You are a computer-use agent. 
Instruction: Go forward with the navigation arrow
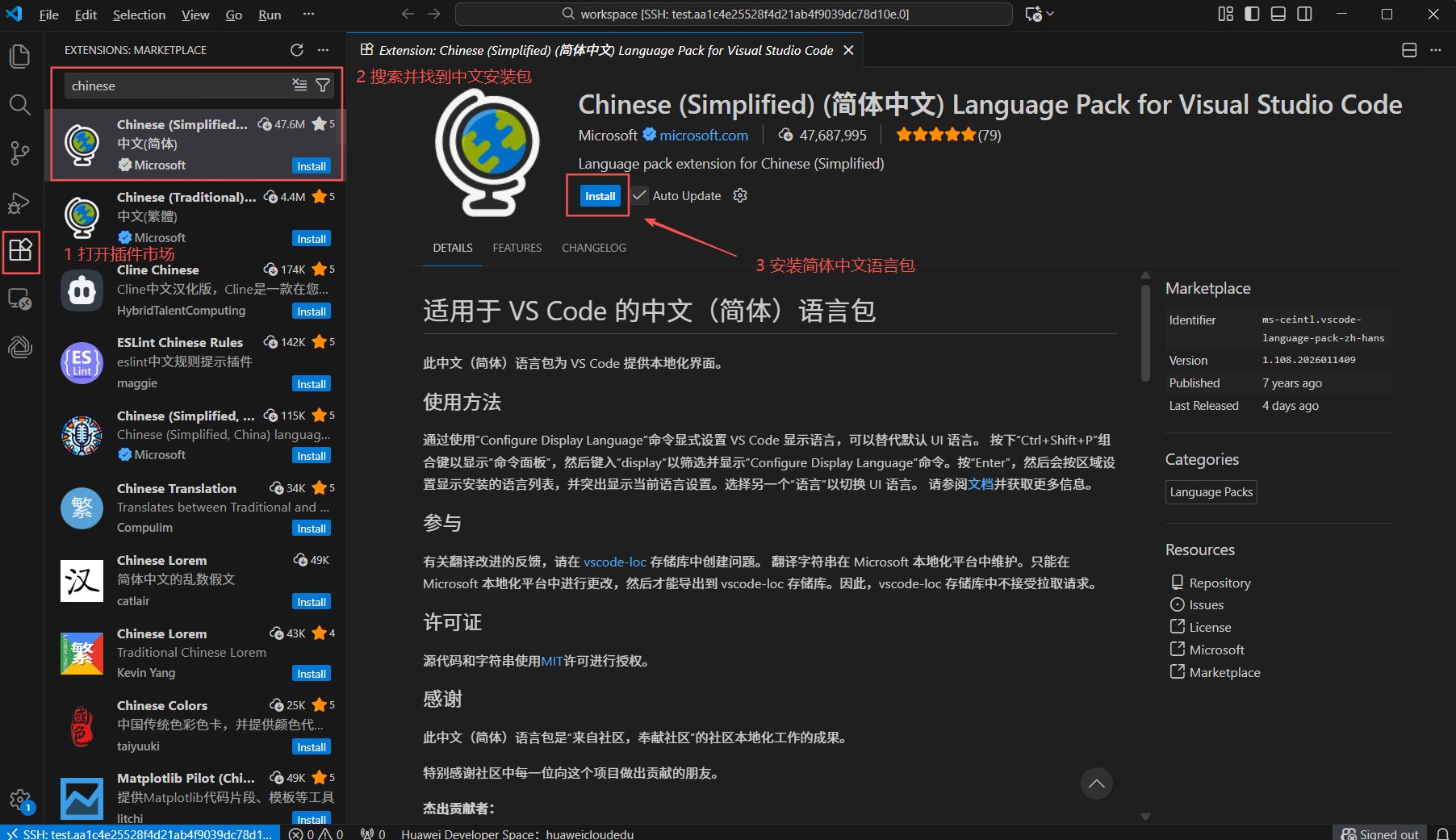point(434,14)
